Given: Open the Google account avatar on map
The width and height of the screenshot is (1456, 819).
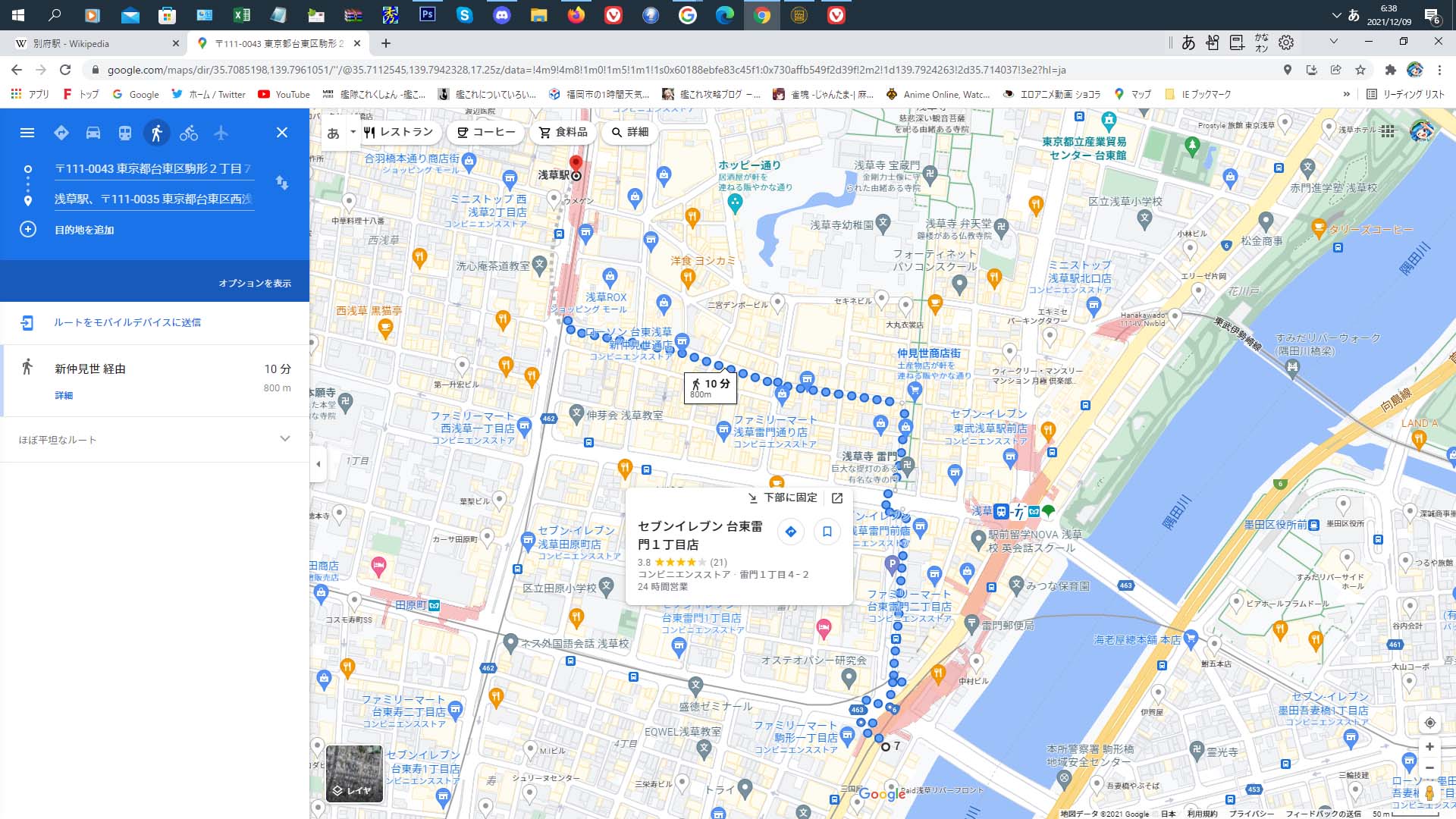Looking at the screenshot, I should [1422, 130].
